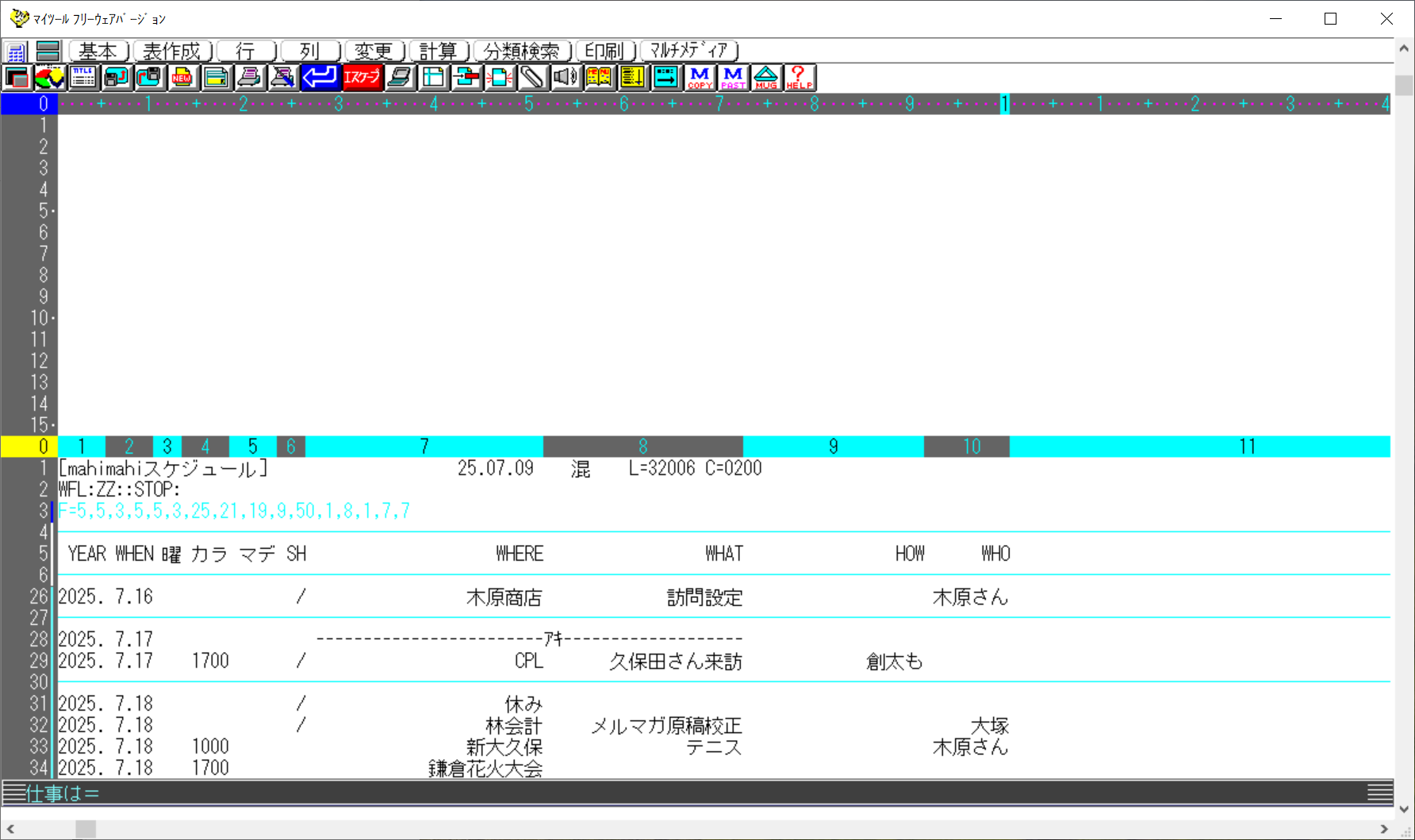Click the blue Enter arrow icon

(320, 78)
